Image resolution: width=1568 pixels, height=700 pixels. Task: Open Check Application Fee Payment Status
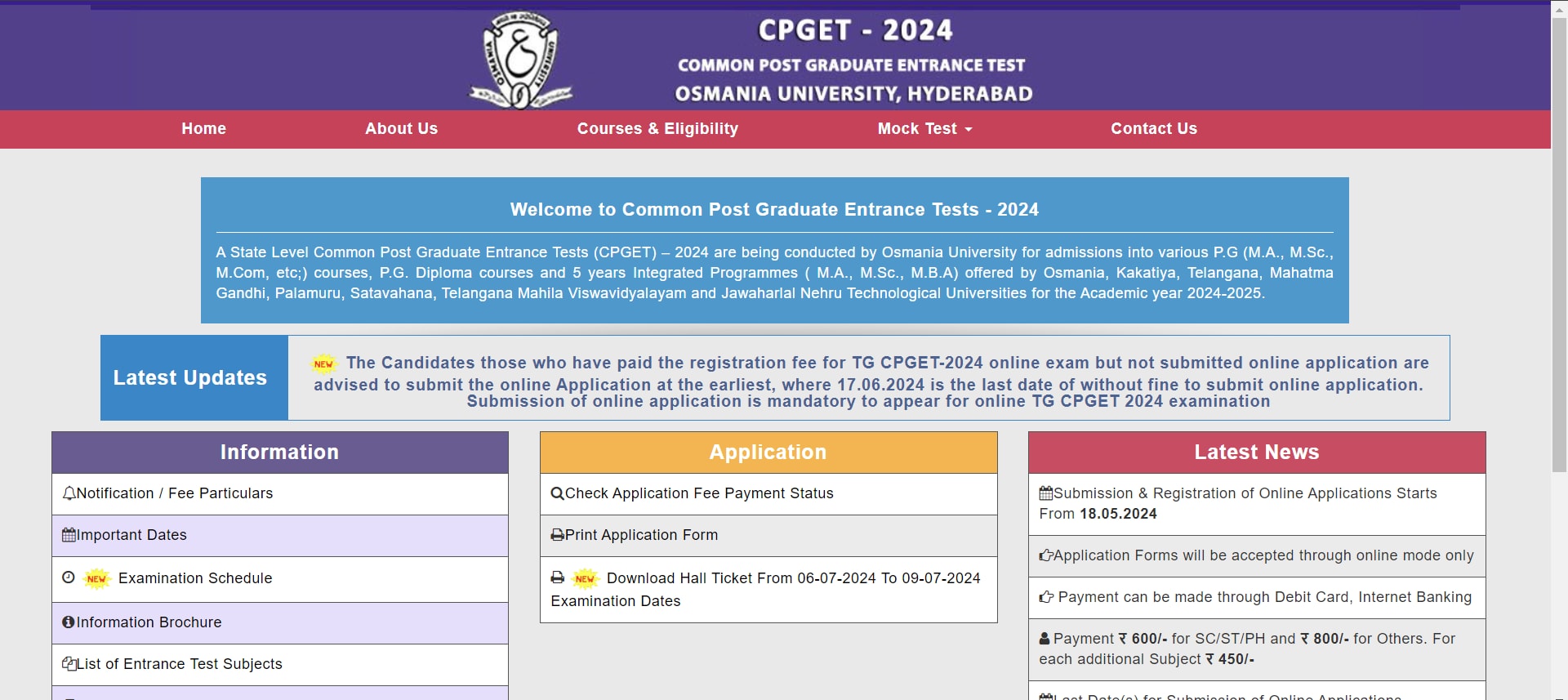tap(699, 493)
